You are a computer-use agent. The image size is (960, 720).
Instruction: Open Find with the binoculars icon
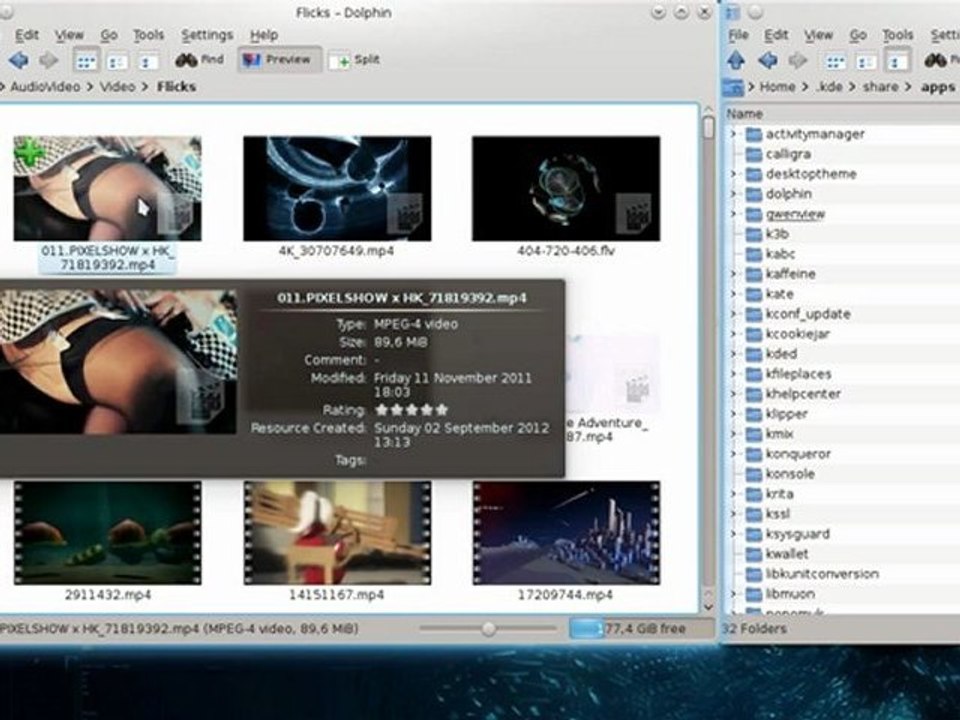coord(200,59)
